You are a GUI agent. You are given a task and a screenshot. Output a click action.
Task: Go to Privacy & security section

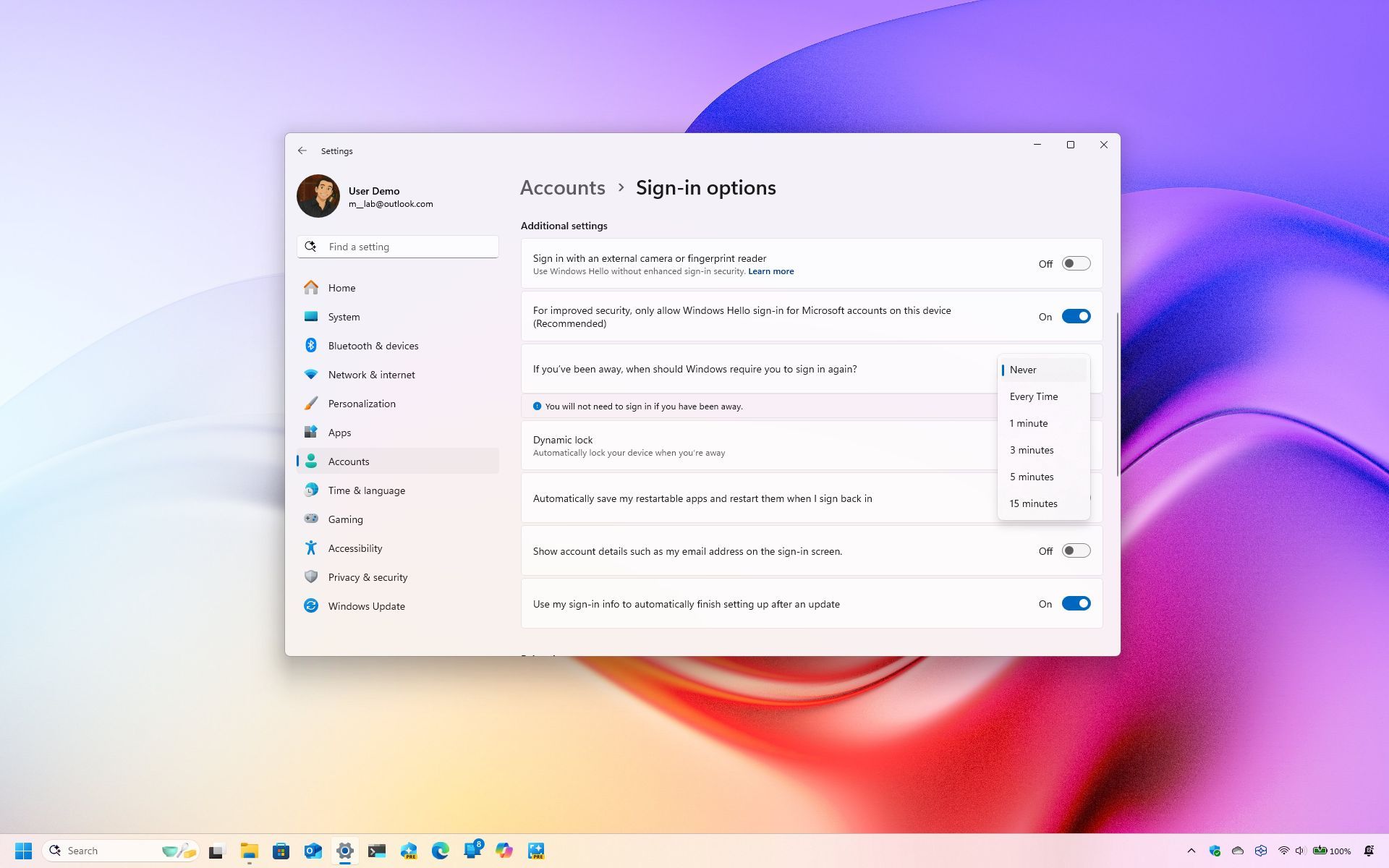(368, 577)
